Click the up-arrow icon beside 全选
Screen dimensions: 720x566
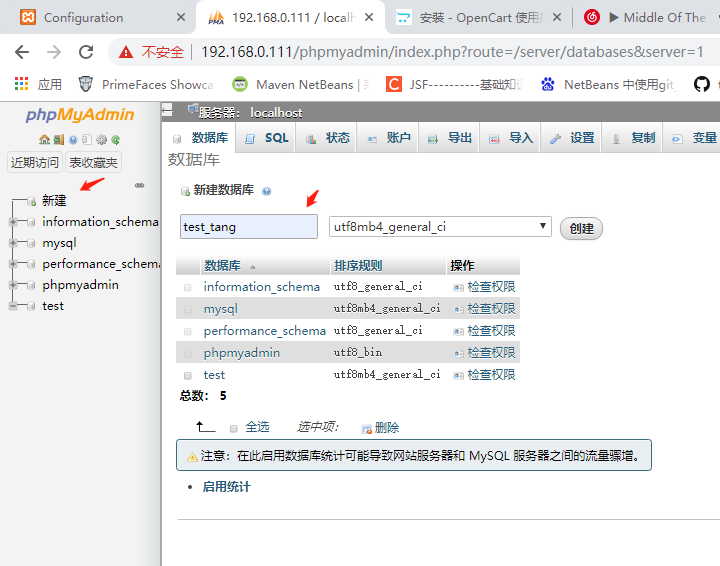(205, 427)
